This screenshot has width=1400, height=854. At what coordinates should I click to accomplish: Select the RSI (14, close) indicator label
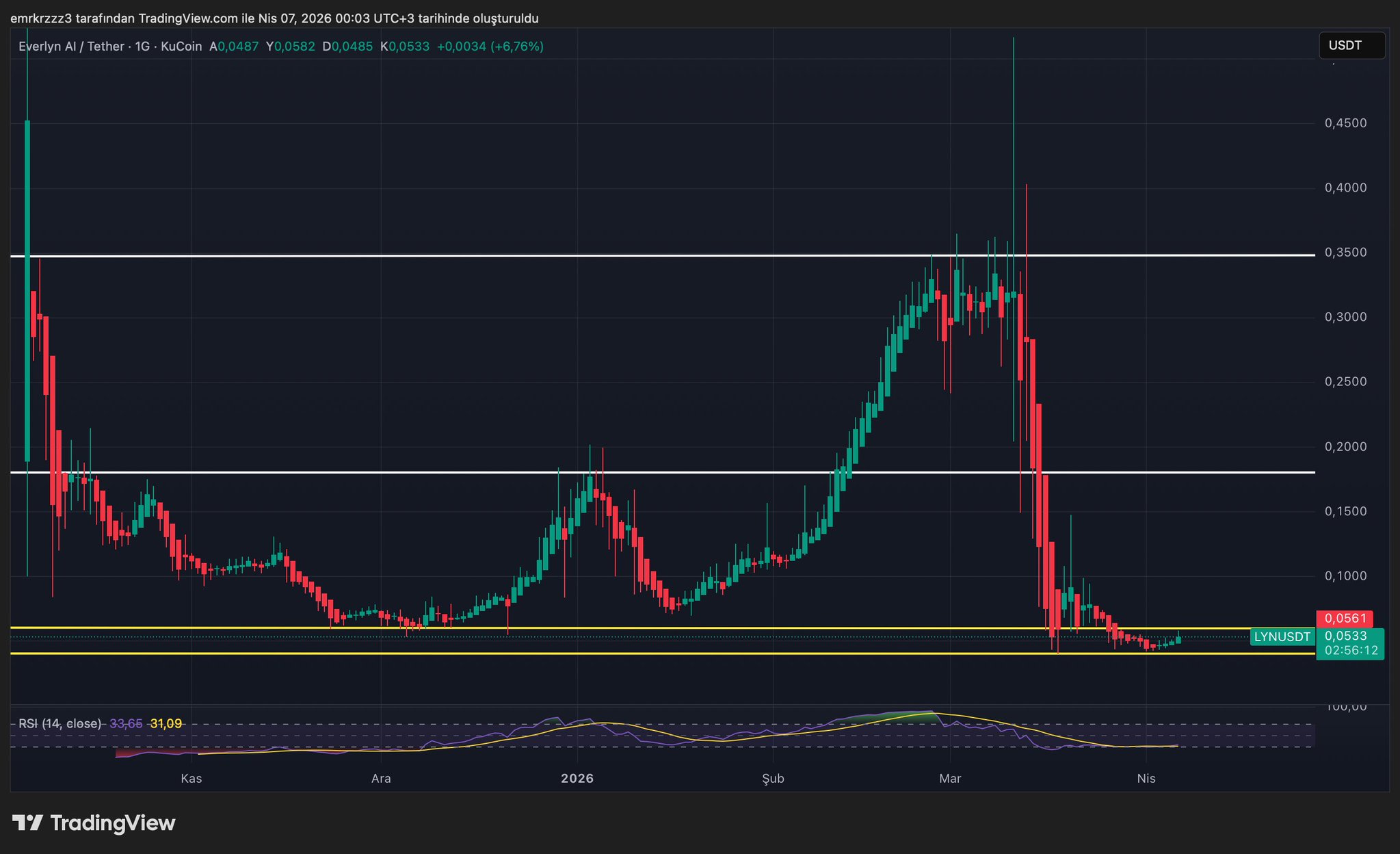[60, 723]
